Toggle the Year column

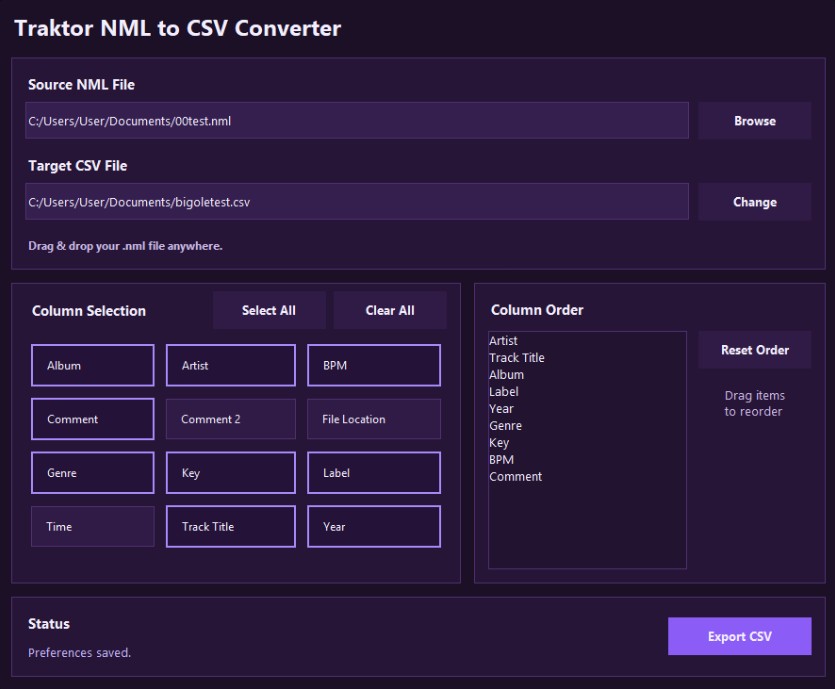click(x=374, y=527)
